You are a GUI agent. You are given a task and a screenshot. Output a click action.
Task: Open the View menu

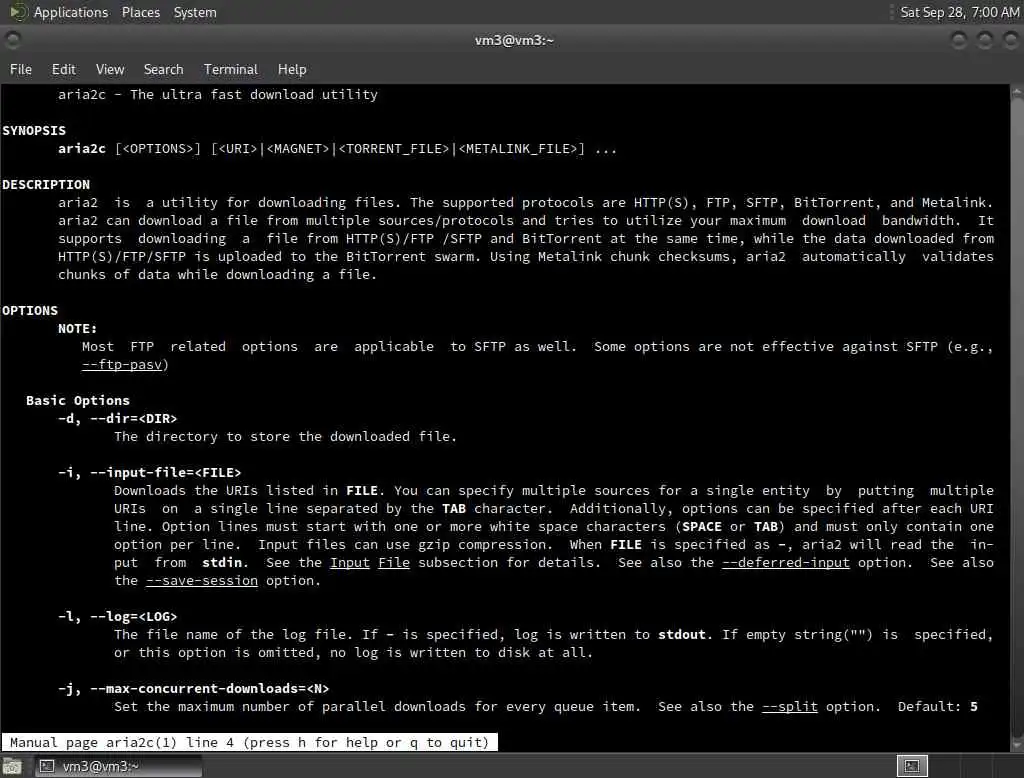pyautogui.click(x=110, y=69)
